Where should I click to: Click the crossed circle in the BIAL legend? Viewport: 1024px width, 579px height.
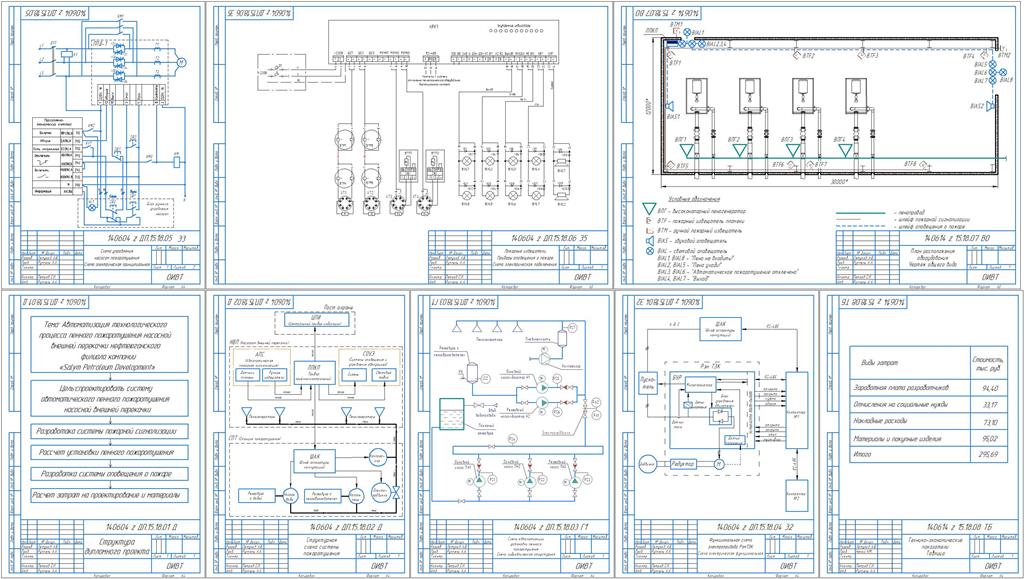(649, 250)
